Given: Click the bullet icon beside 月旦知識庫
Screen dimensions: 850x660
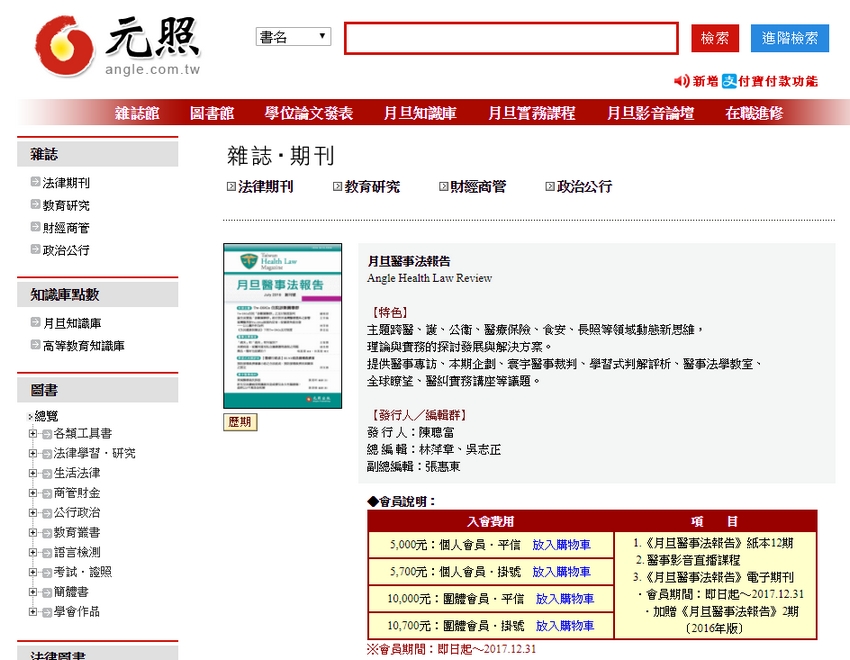Looking at the screenshot, I should tap(35, 322).
